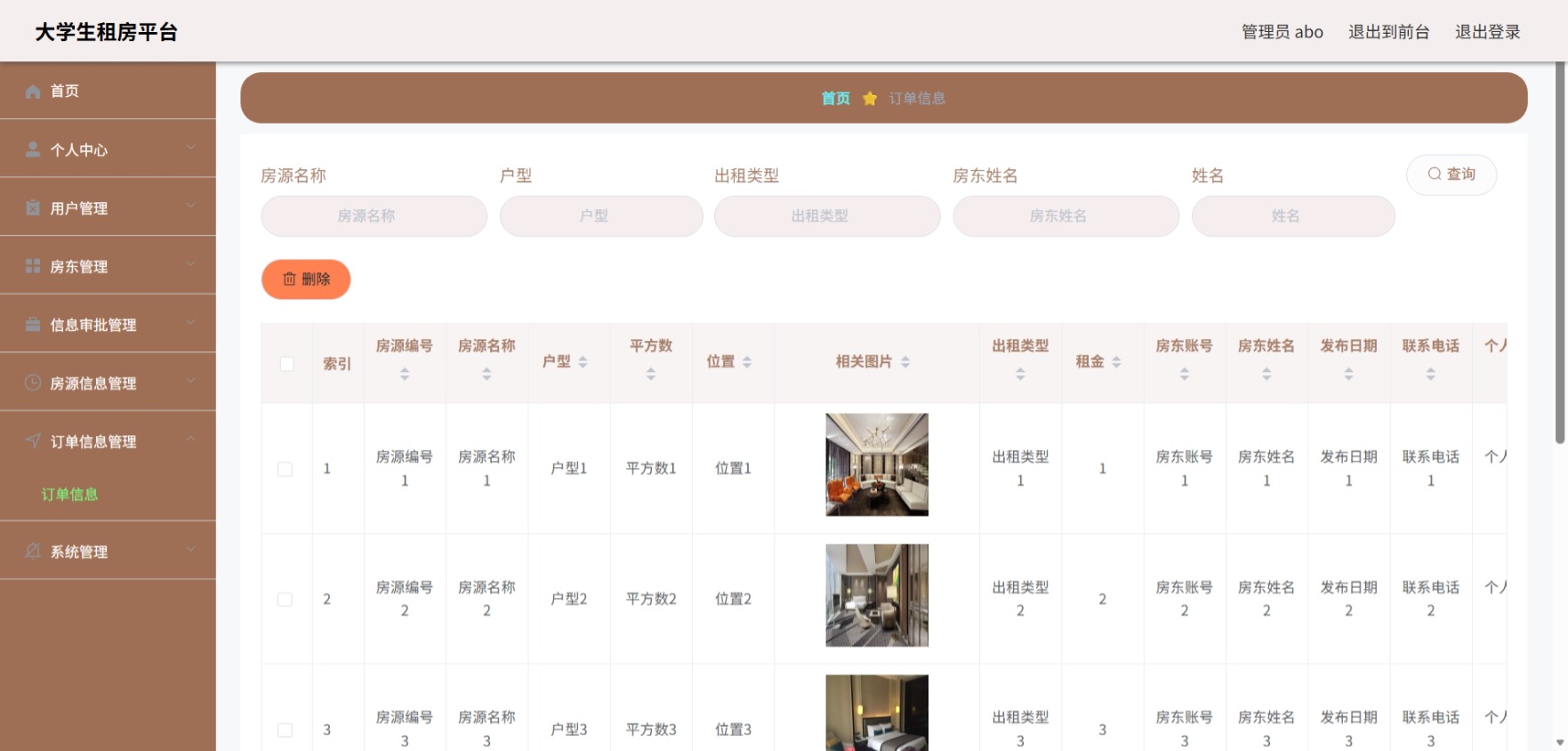1568x751 pixels.
Task: Click the orange 删除 button
Action: pyautogui.click(x=306, y=279)
